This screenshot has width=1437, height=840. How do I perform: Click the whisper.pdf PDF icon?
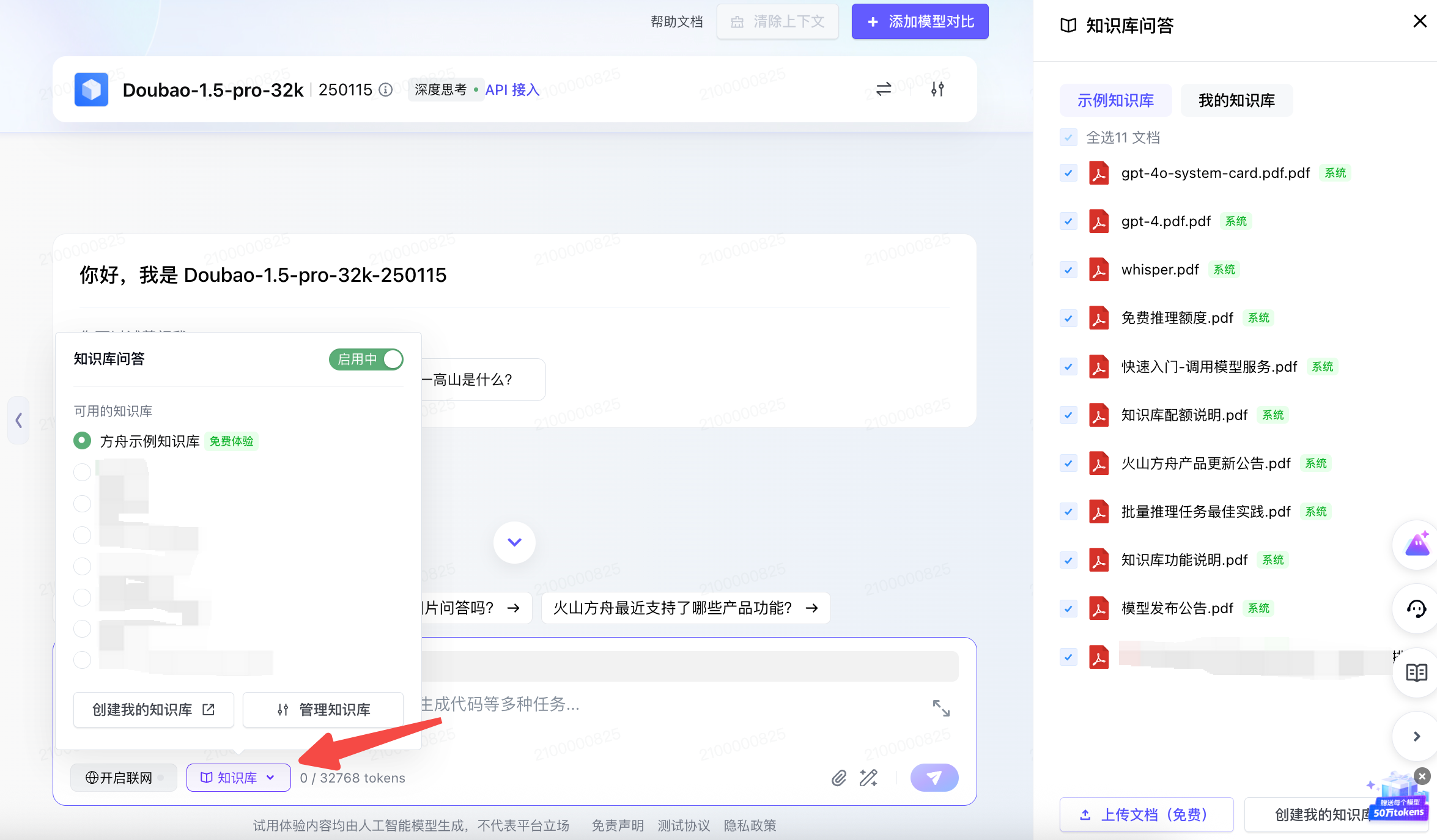[1099, 270]
